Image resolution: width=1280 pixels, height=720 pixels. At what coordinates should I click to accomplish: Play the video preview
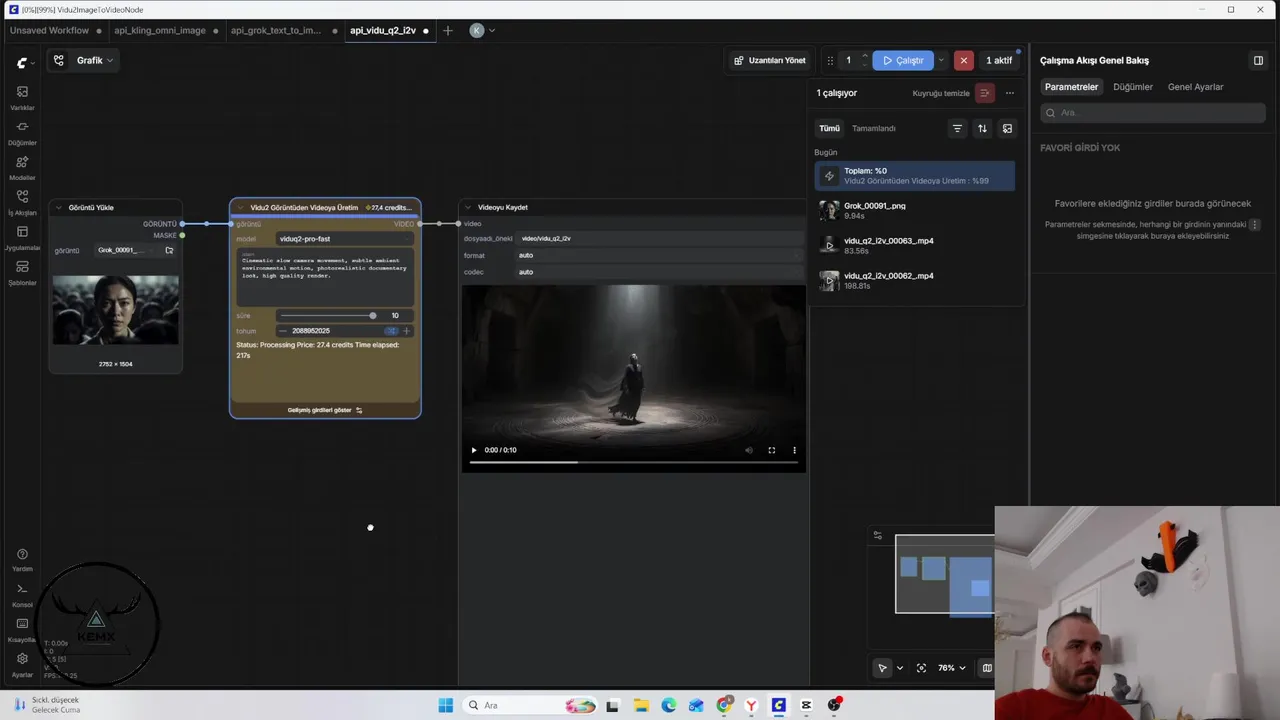[x=474, y=450]
